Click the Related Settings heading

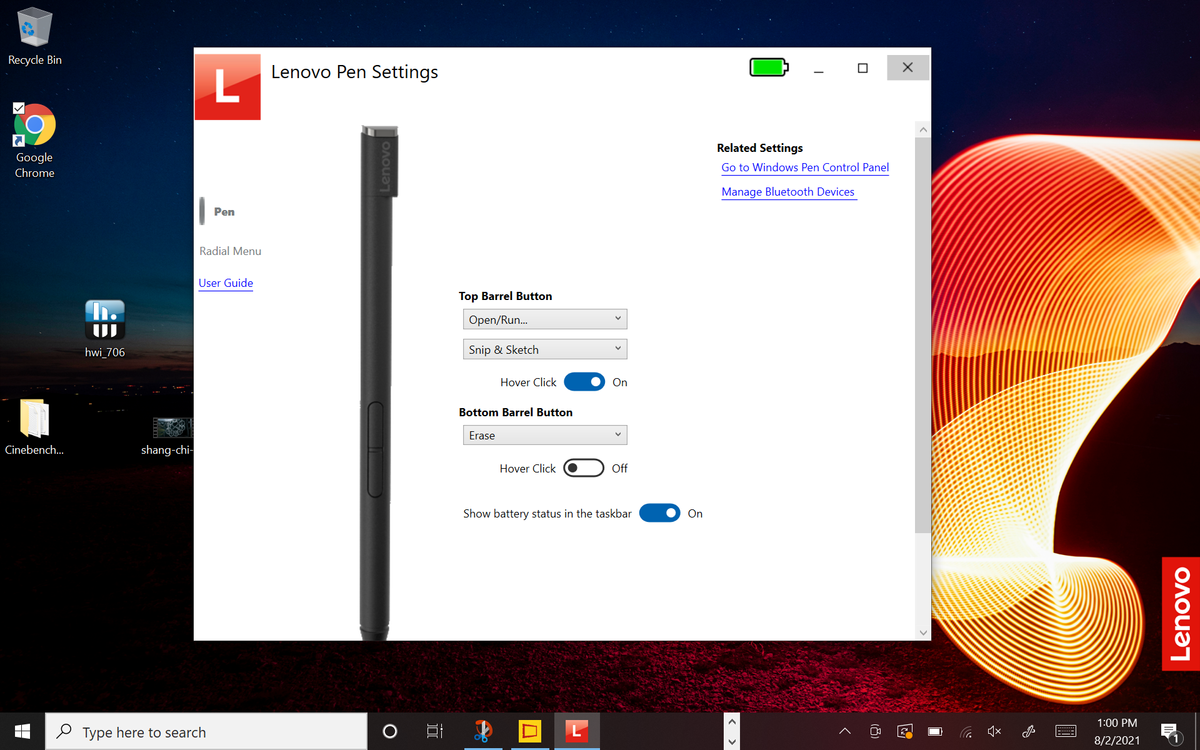click(760, 148)
